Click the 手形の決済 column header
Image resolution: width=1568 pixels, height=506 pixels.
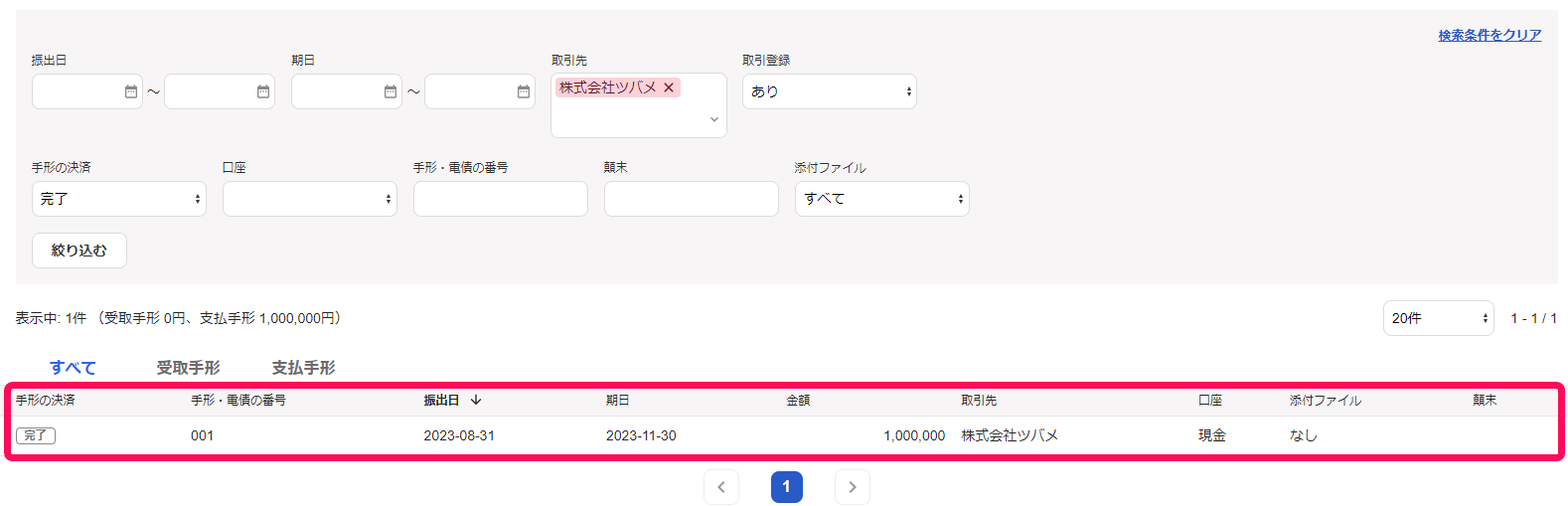tap(46, 401)
